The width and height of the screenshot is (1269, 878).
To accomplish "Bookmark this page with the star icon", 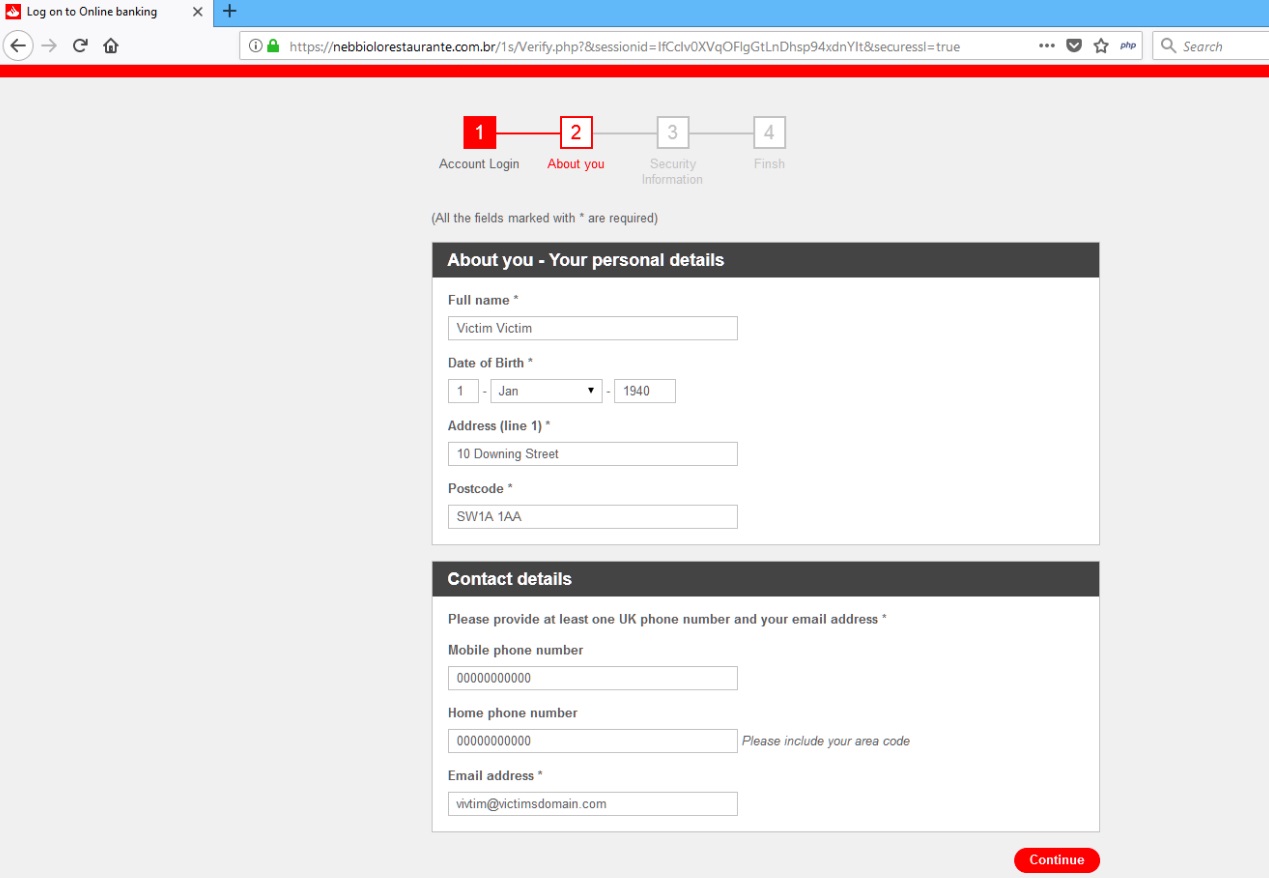I will [x=1101, y=46].
